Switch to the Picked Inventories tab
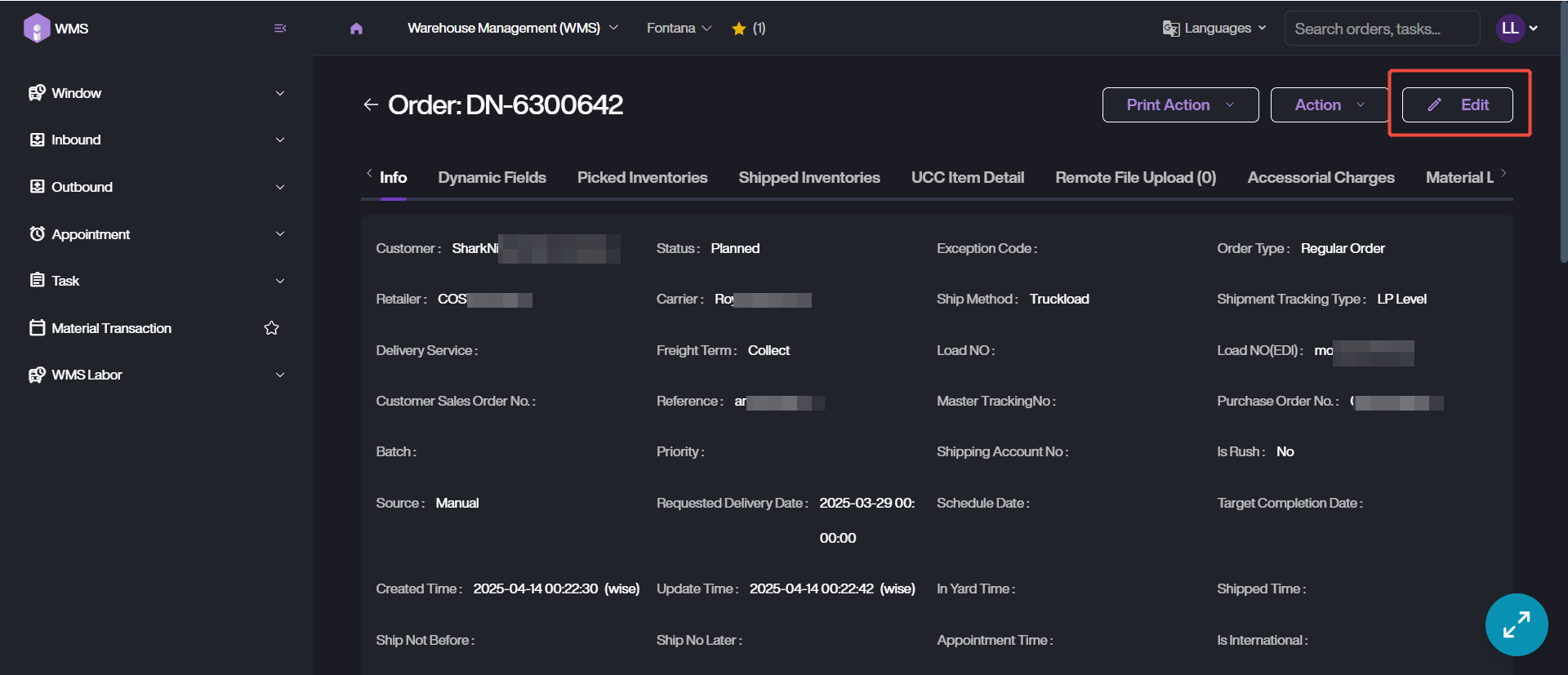The image size is (1568, 675). coord(642,177)
